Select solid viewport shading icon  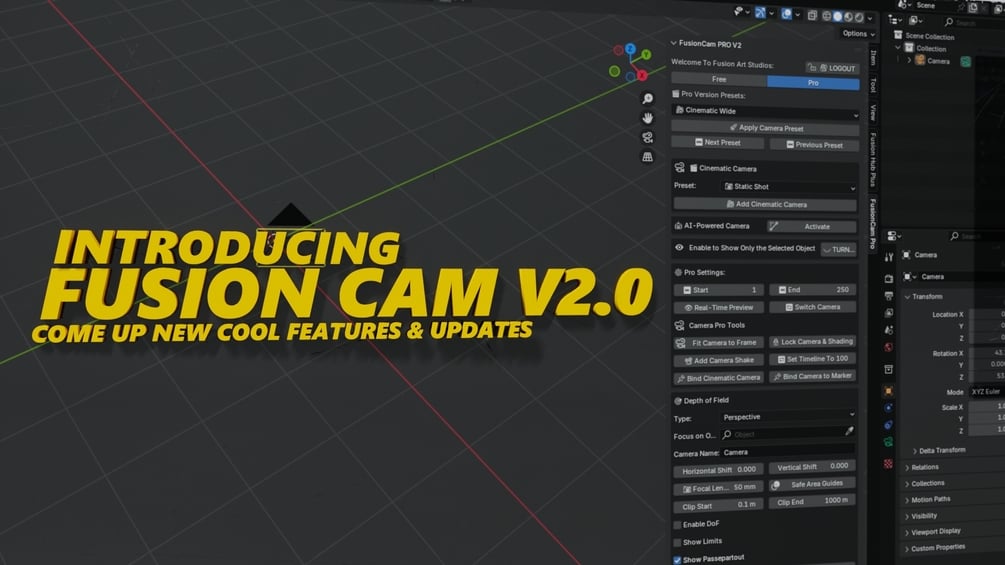coord(838,17)
